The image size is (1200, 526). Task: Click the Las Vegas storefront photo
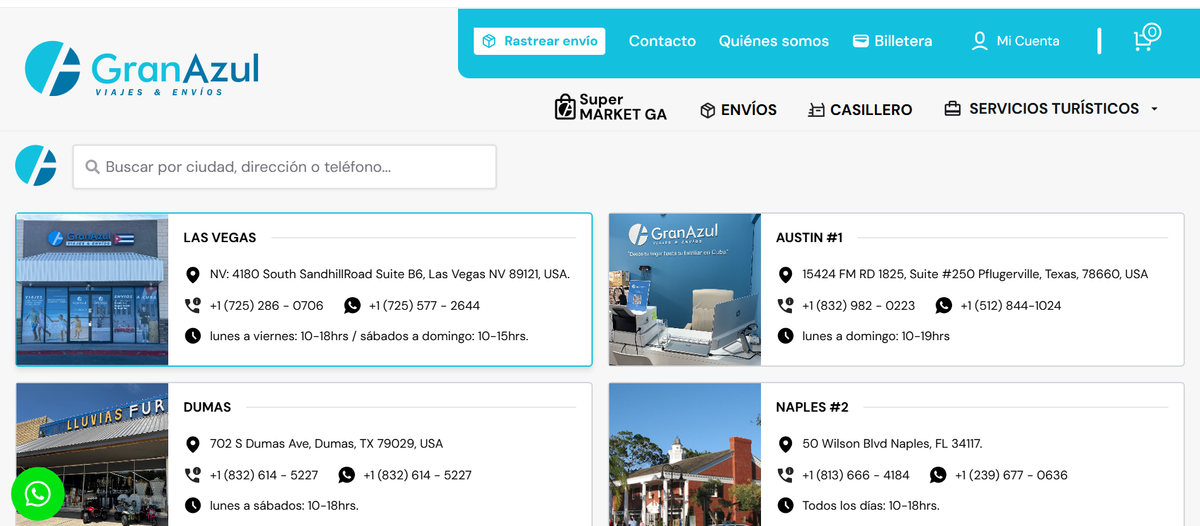[92, 289]
